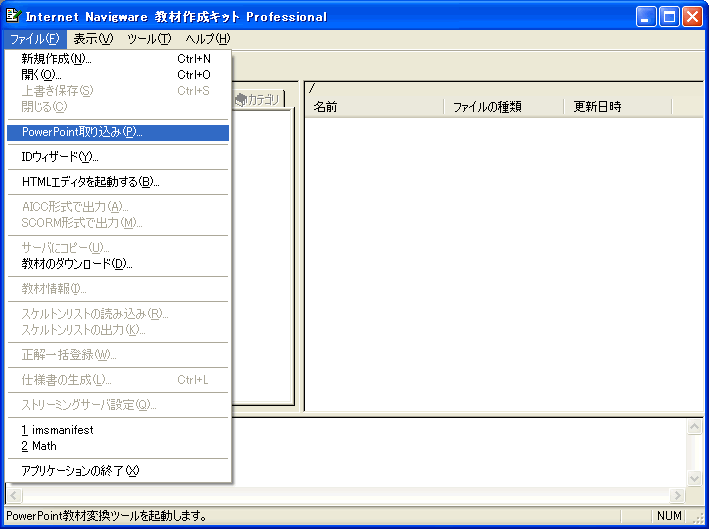The height and width of the screenshot is (529, 709).
Task: Click the output pane scroll-down arrow
Action: pyautogui.click(x=694, y=478)
